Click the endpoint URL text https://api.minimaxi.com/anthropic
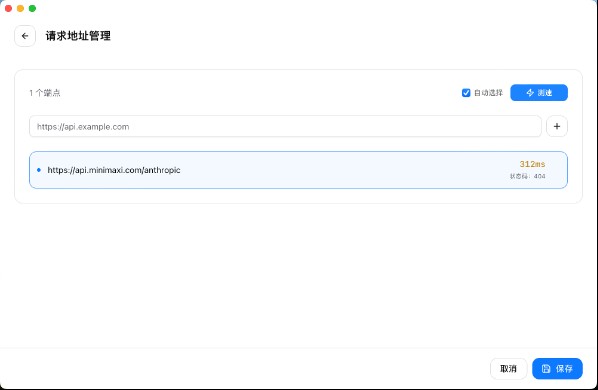Screen dimensions: 598x390 (x=114, y=170)
